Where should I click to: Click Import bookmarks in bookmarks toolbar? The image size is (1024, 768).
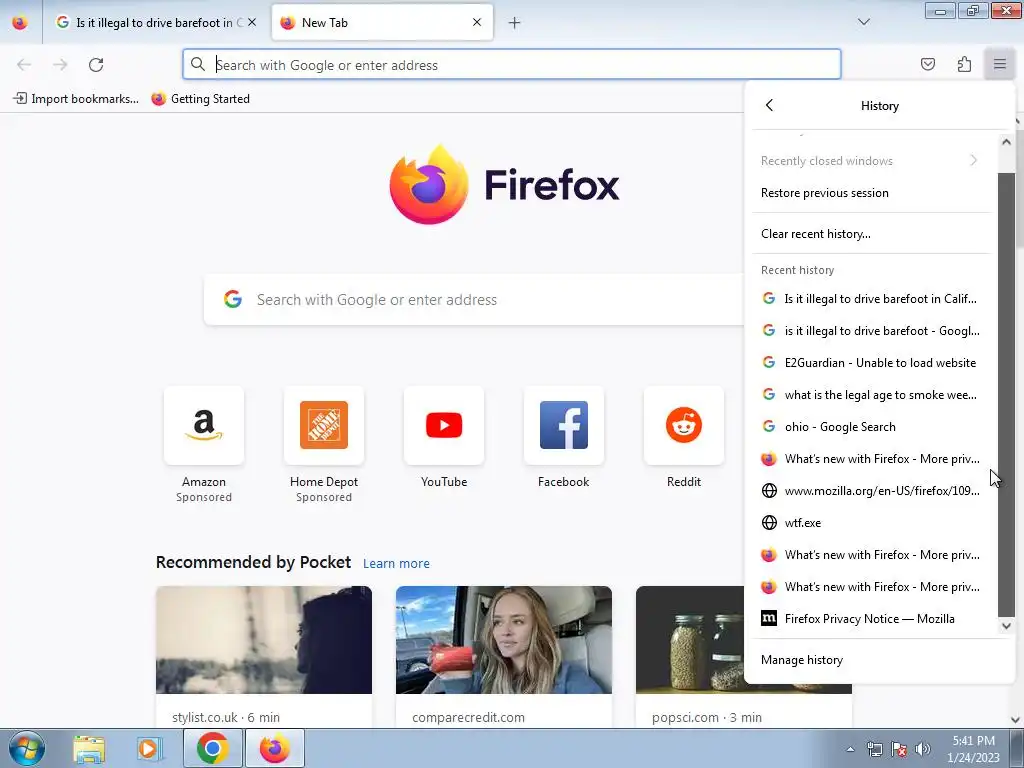[x=76, y=99]
